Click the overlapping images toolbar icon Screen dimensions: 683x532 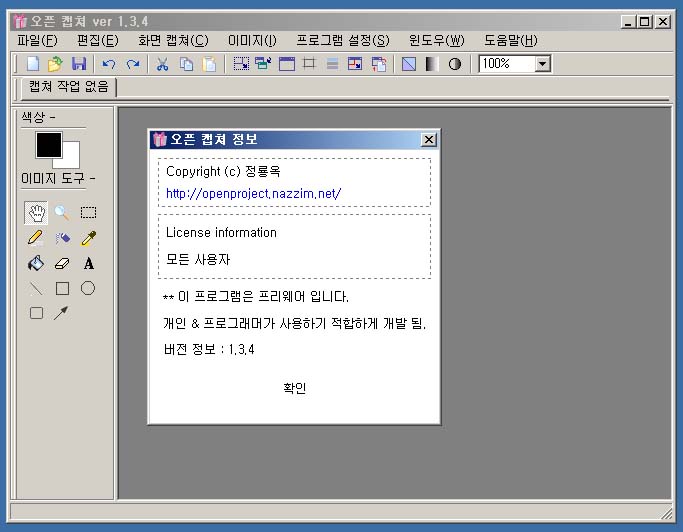point(379,64)
